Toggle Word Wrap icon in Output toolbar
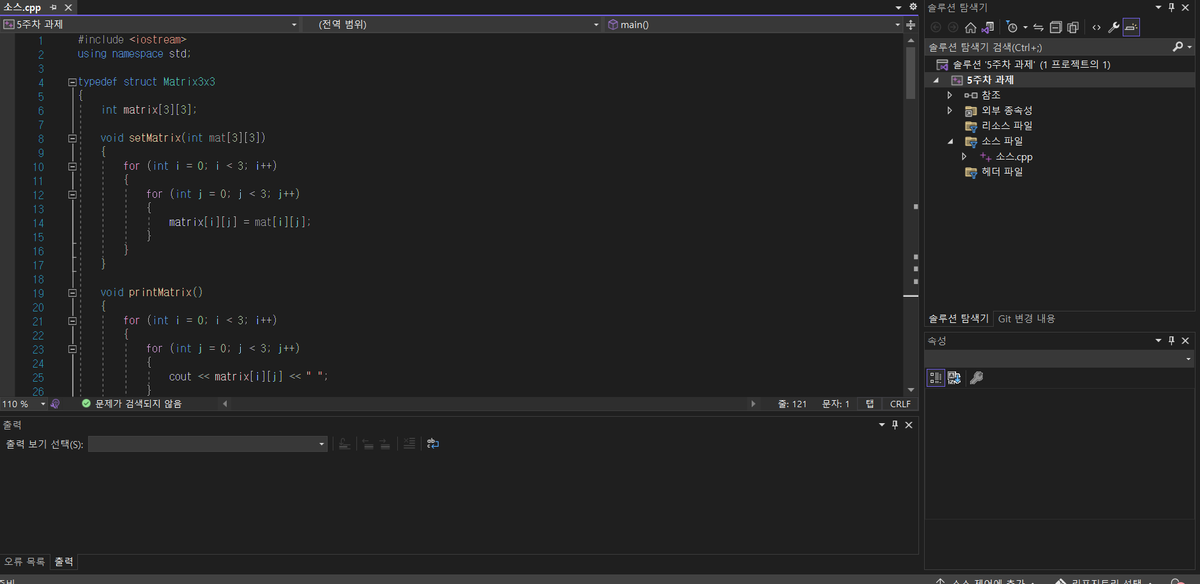 [433, 444]
